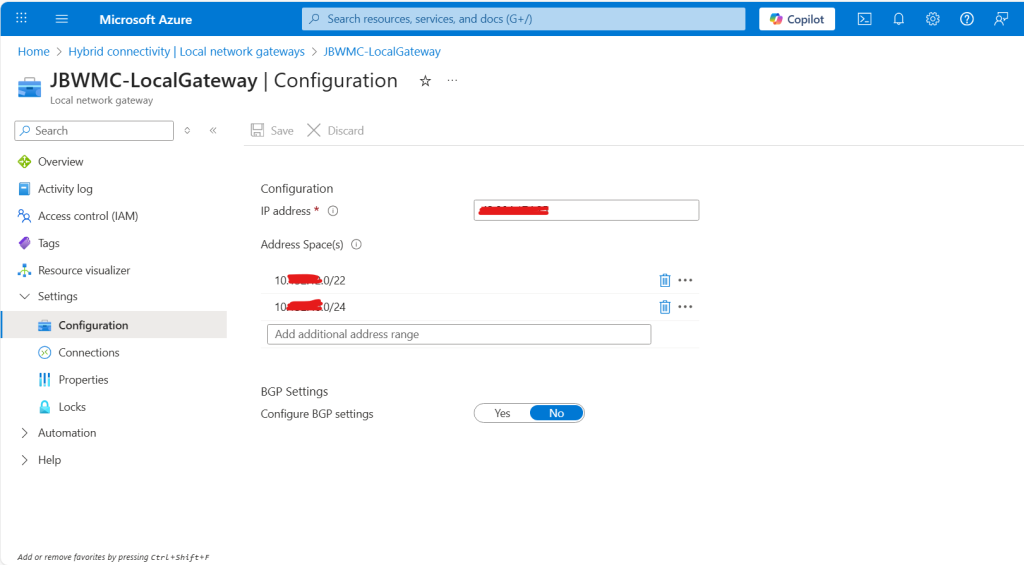This screenshot has height=565, width=1024.
Task: Open portal settings gear icon
Action: tap(932, 19)
